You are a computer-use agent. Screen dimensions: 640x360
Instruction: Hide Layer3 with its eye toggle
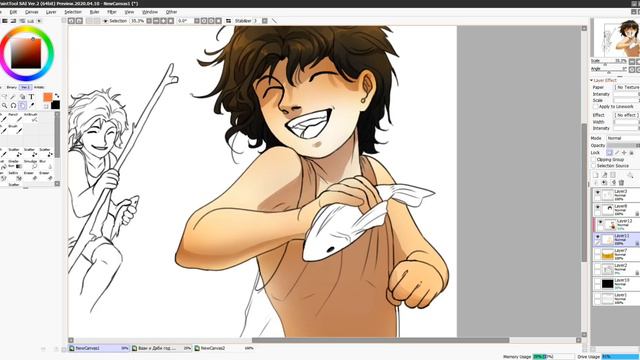pos(598,193)
